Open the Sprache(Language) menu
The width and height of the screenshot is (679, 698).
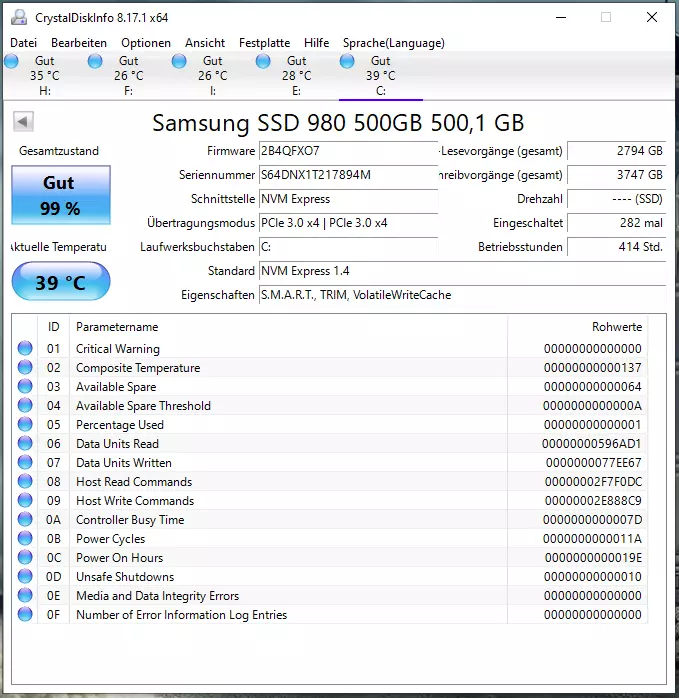coord(394,43)
